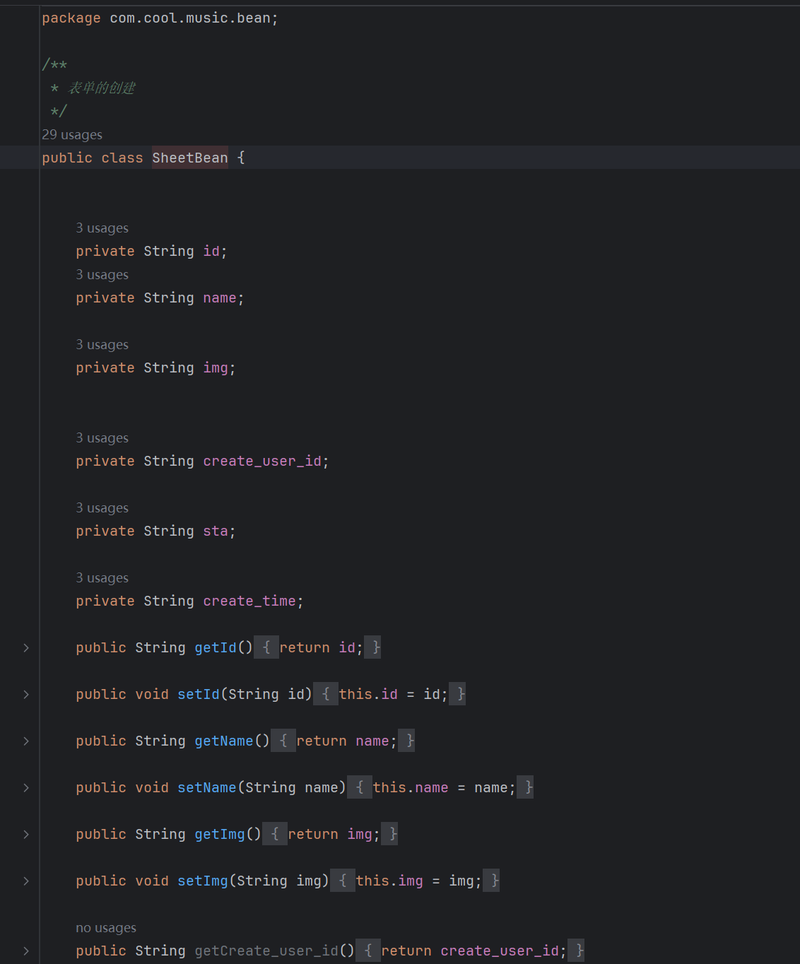Click folded block of setName method
Image resolution: width=800 pixels, height=964 pixels.
pos(443,788)
